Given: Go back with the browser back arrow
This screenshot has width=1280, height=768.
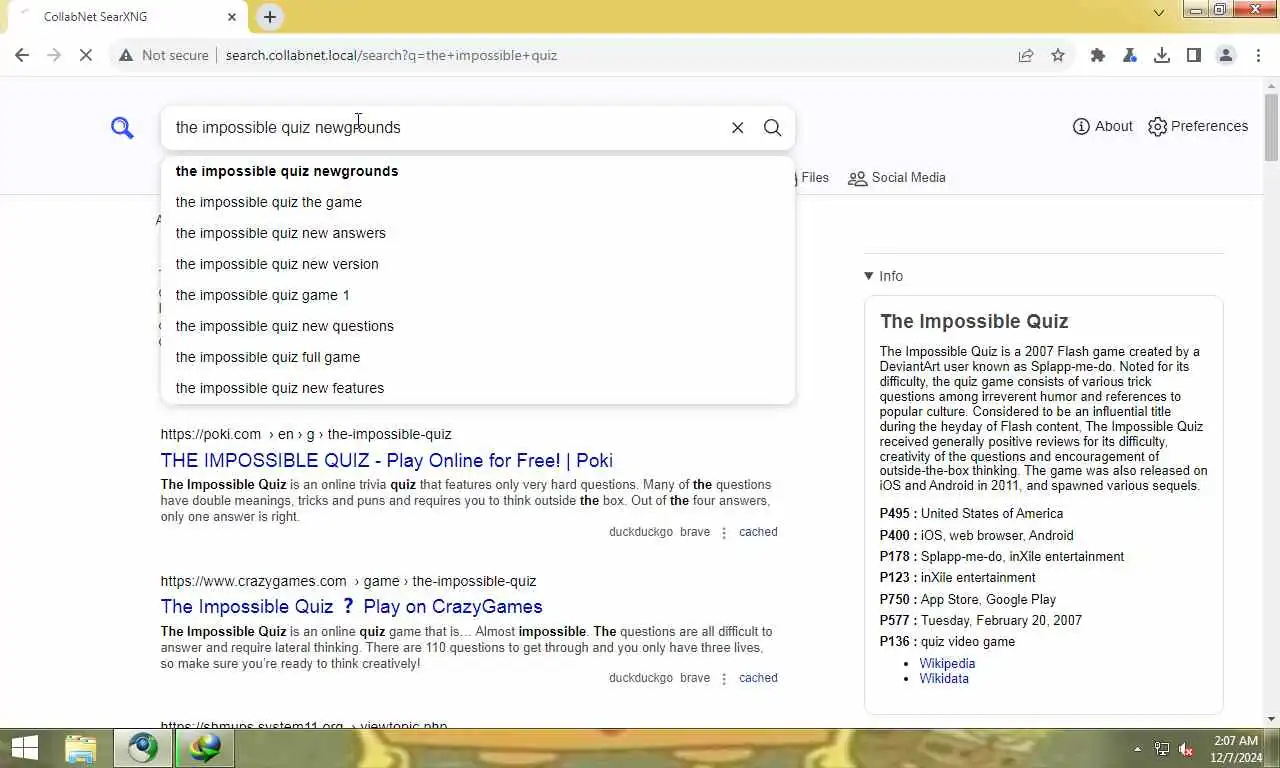Looking at the screenshot, I should coord(22,55).
